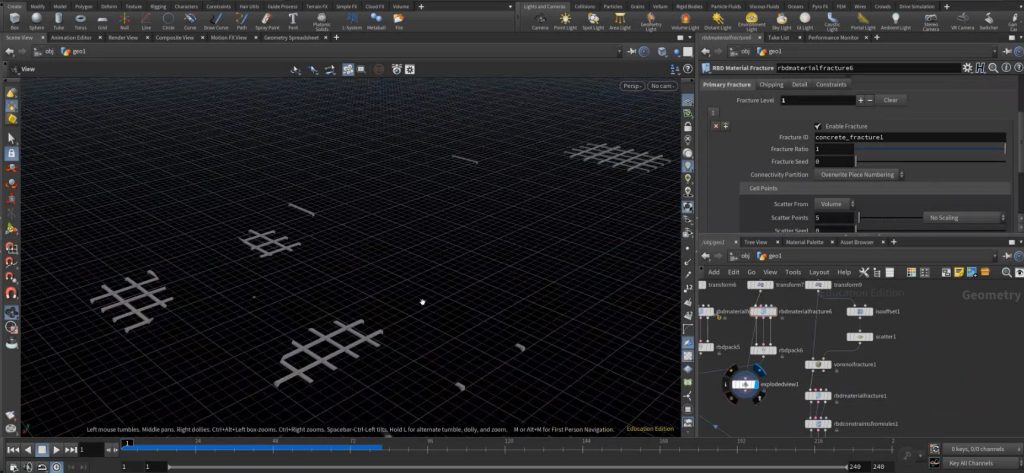1024x473 pixels.
Task: Open the Material Palette tab
Action: 805,242
